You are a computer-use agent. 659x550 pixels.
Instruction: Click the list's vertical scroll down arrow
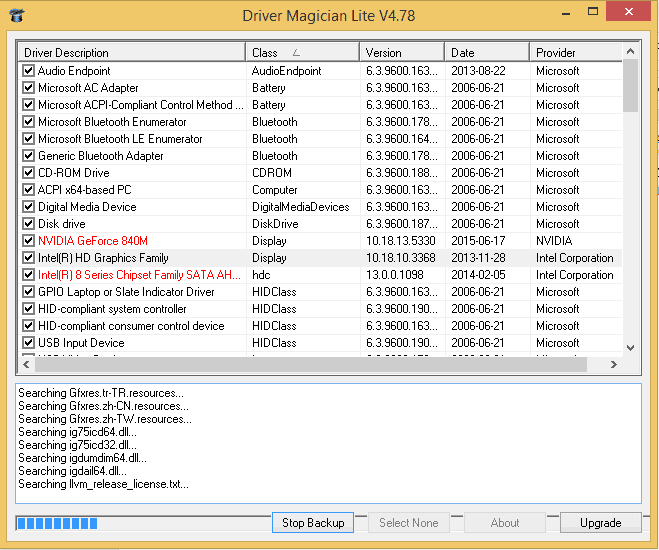pyautogui.click(x=630, y=348)
